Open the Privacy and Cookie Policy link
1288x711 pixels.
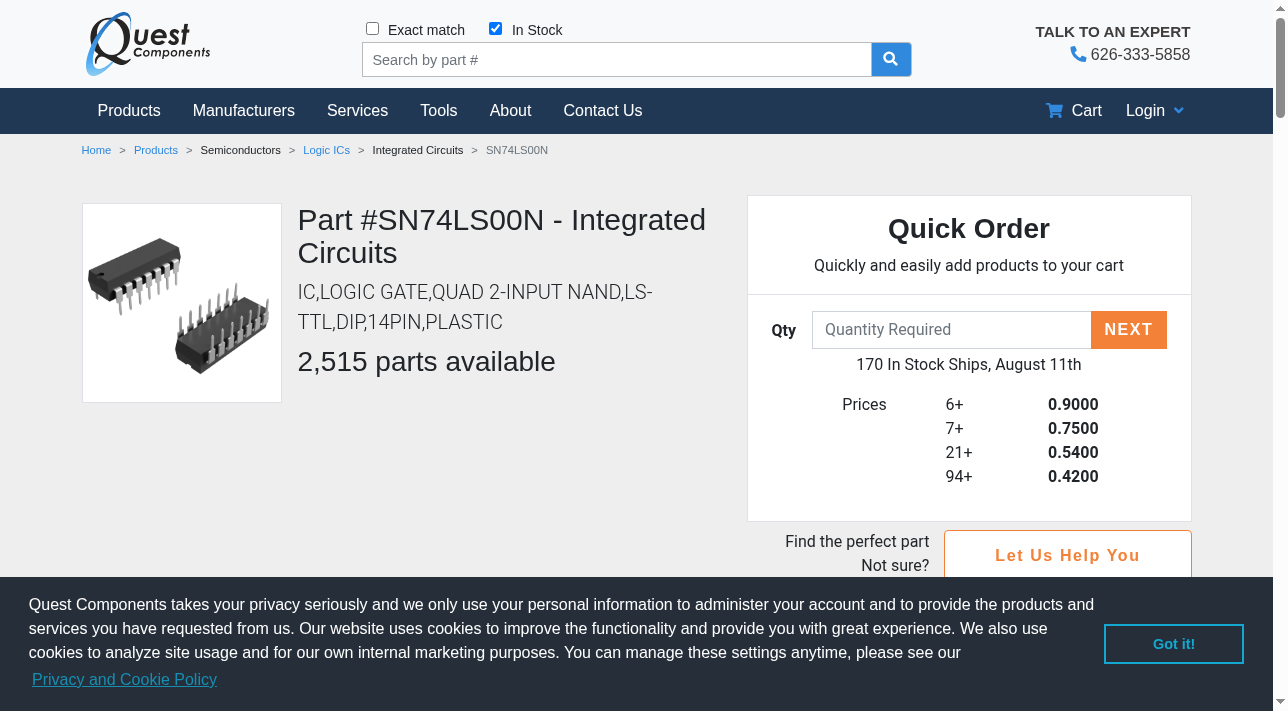click(x=124, y=679)
